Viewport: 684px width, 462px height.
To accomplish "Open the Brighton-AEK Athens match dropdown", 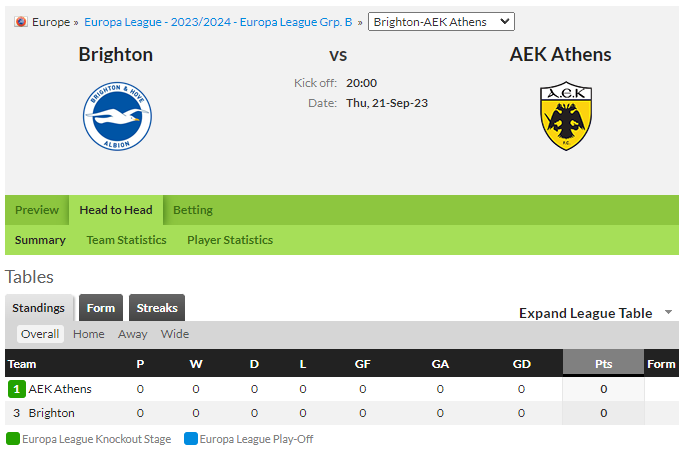I will click(x=441, y=22).
